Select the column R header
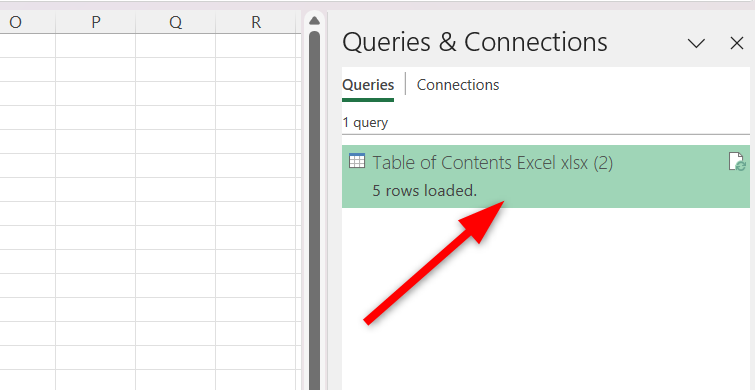 (x=256, y=23)
